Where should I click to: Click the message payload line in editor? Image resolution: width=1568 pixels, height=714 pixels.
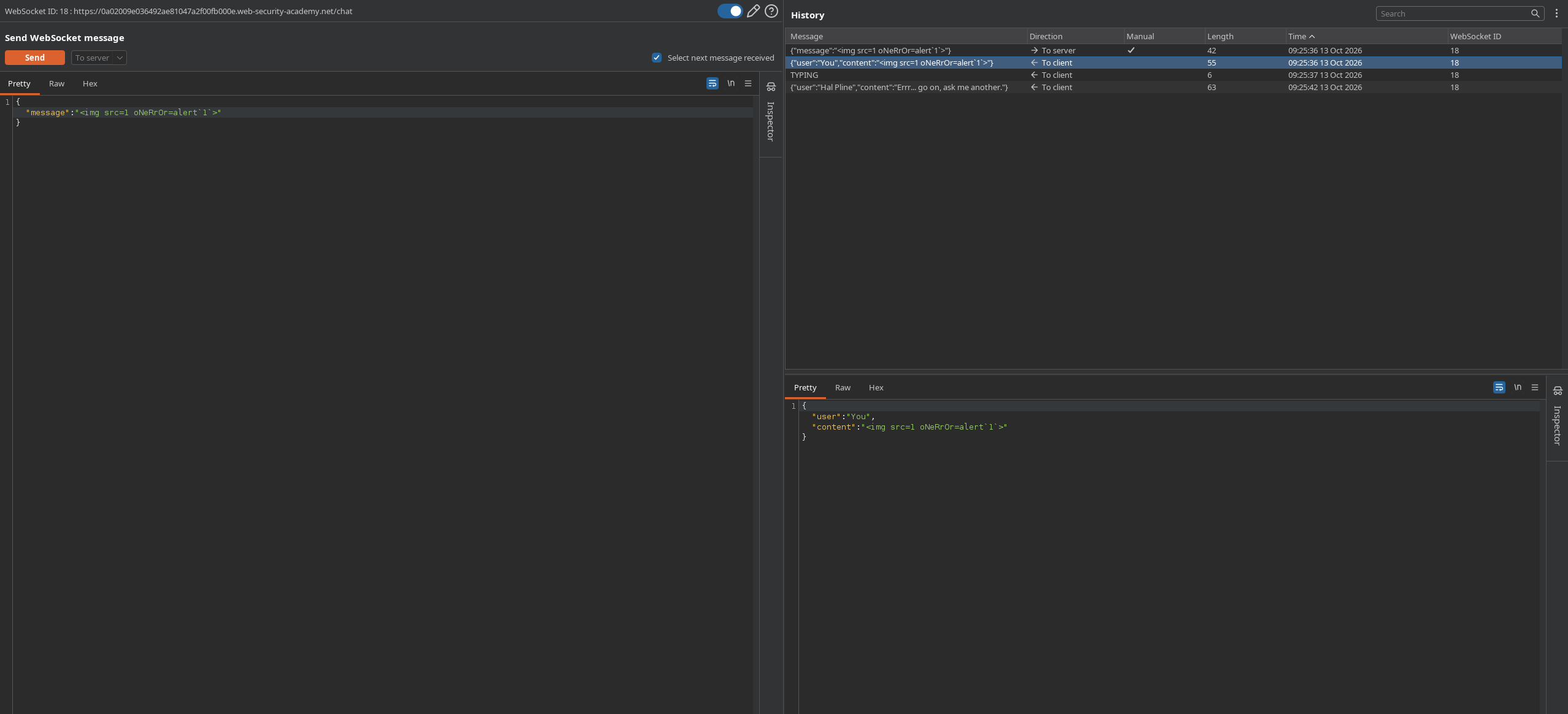[x=383, y=112]
